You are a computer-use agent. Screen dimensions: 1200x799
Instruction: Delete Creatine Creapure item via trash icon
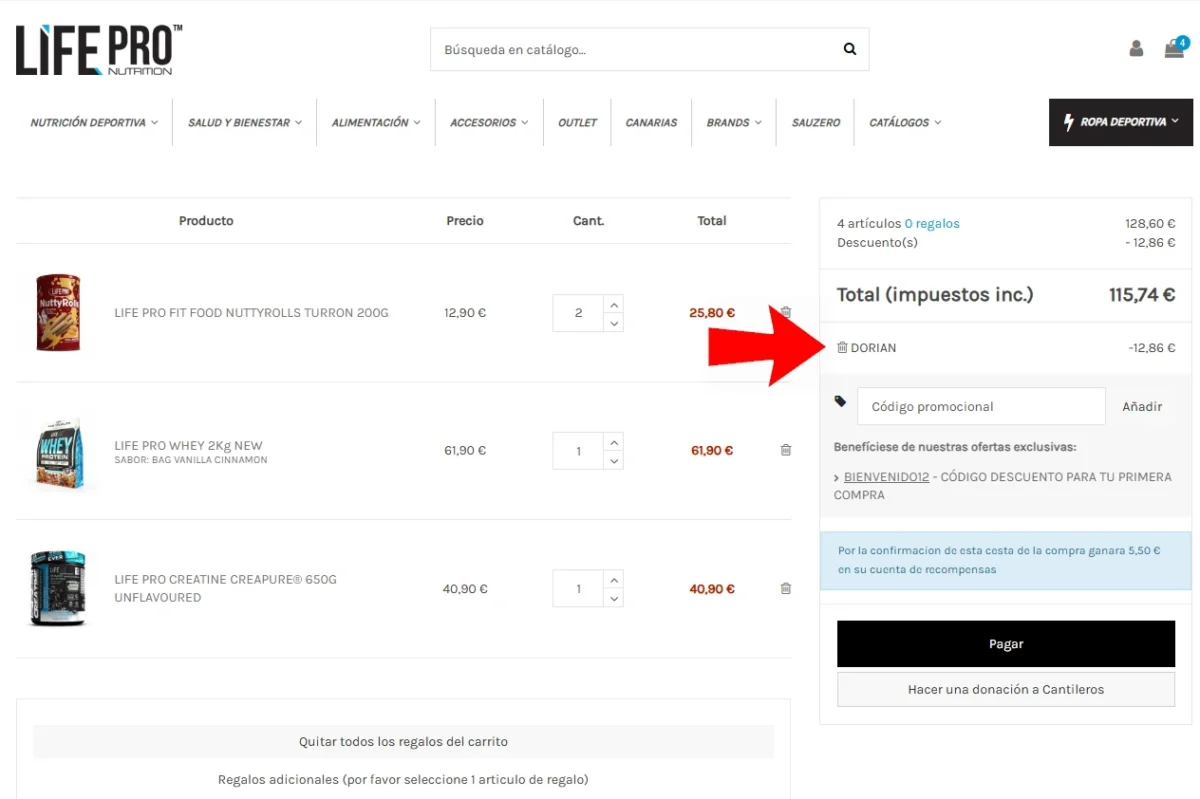coord(786,588)
